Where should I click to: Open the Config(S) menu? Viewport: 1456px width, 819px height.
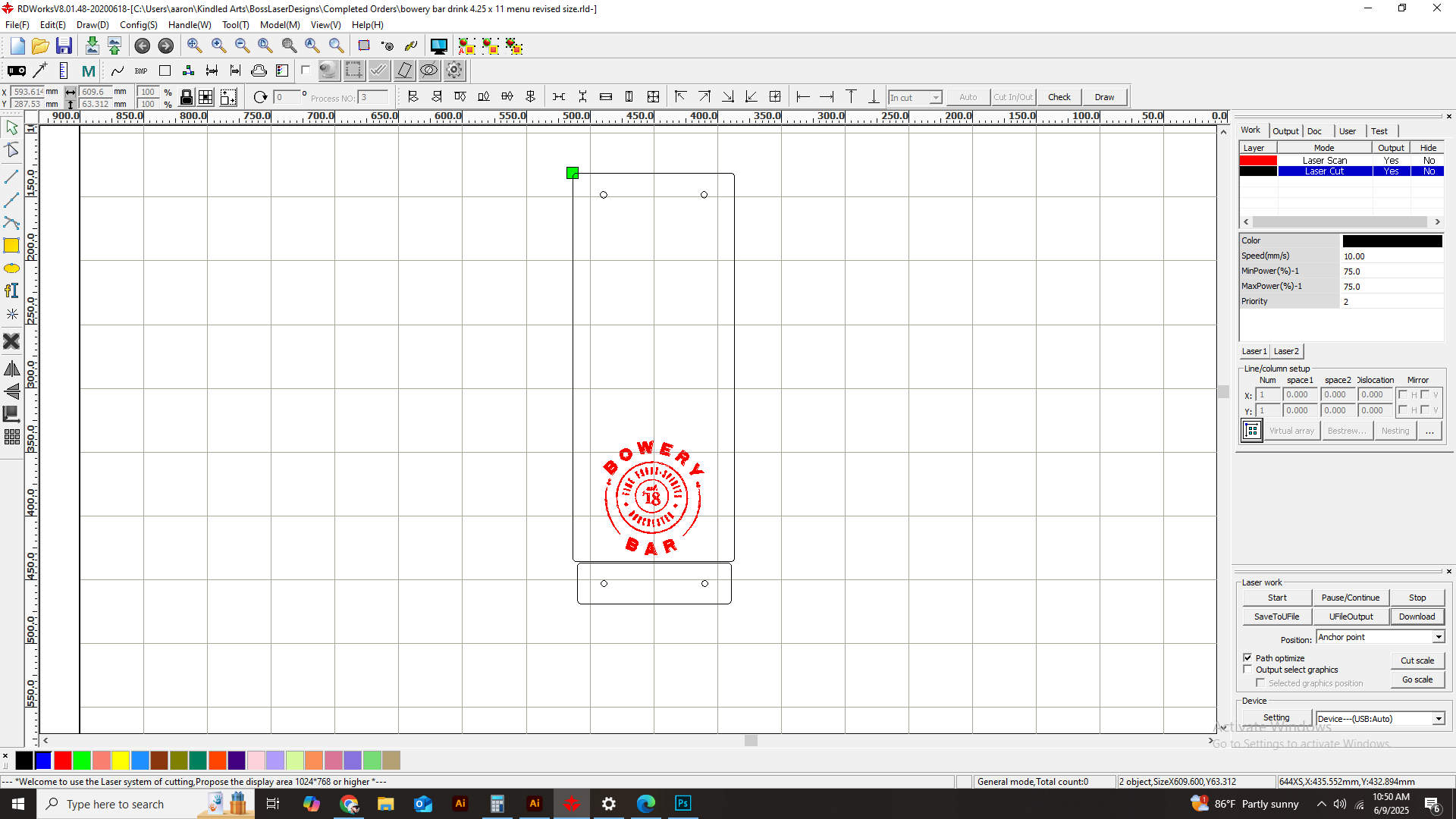138,25
